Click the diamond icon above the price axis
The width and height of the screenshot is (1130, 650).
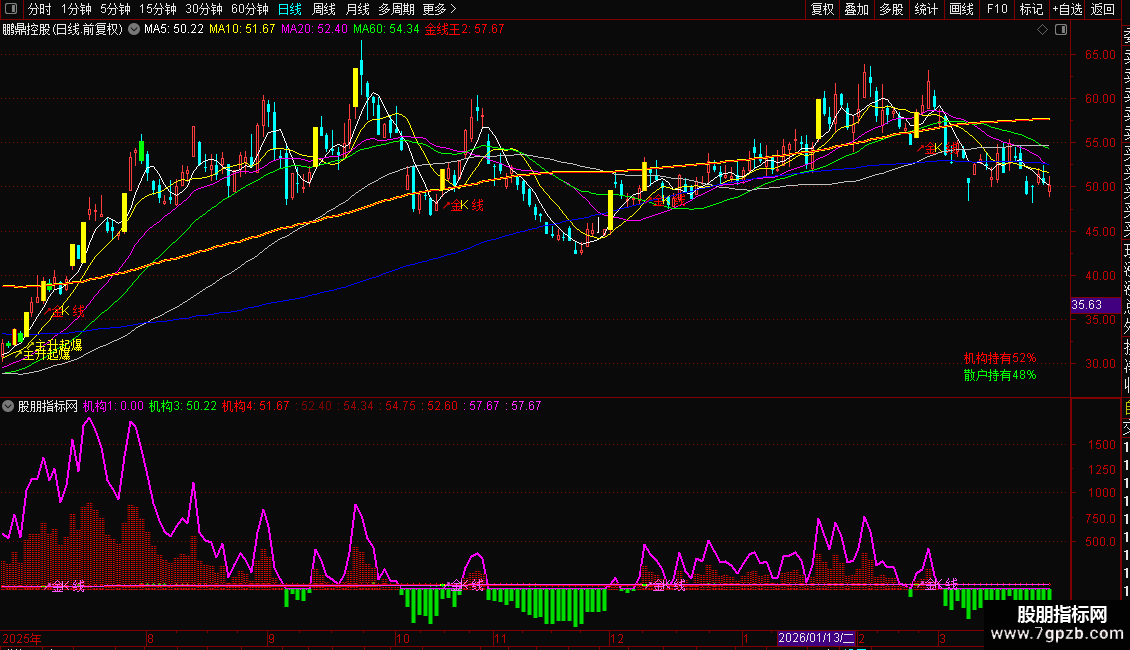[1044, 30]
